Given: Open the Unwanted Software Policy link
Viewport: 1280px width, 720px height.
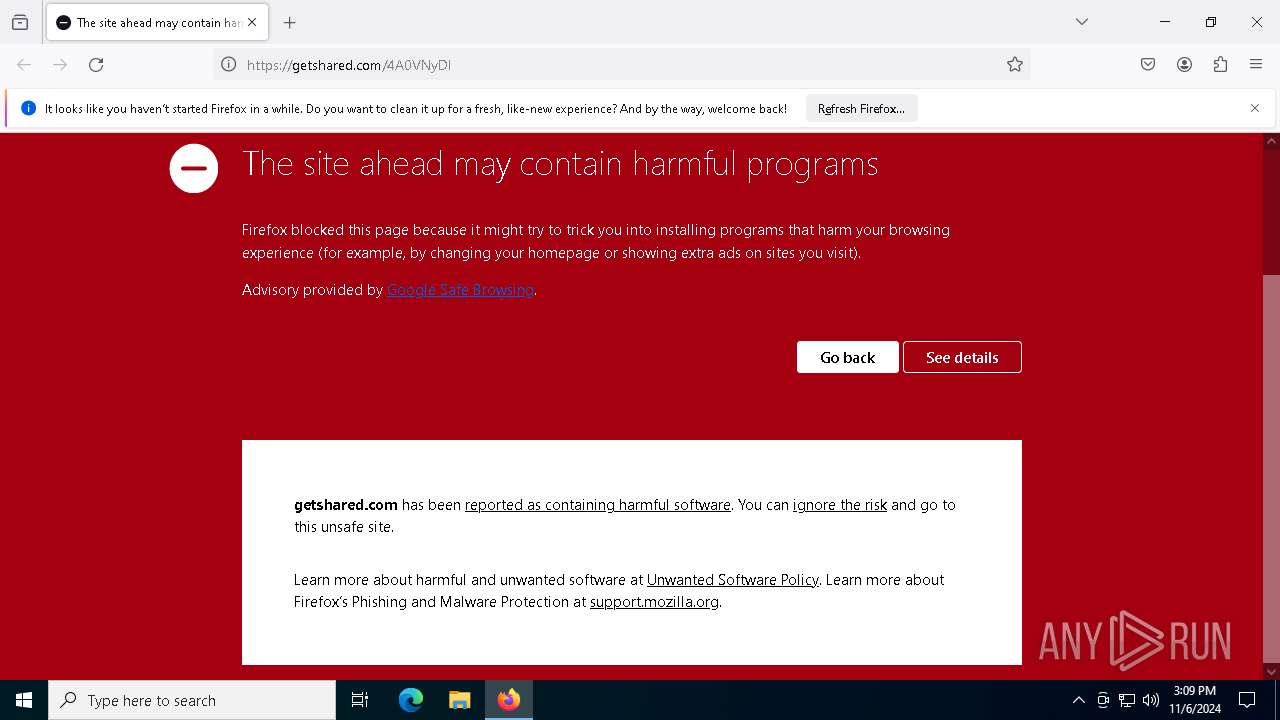Looking at the screenshot, I should (x=733, y=580).
